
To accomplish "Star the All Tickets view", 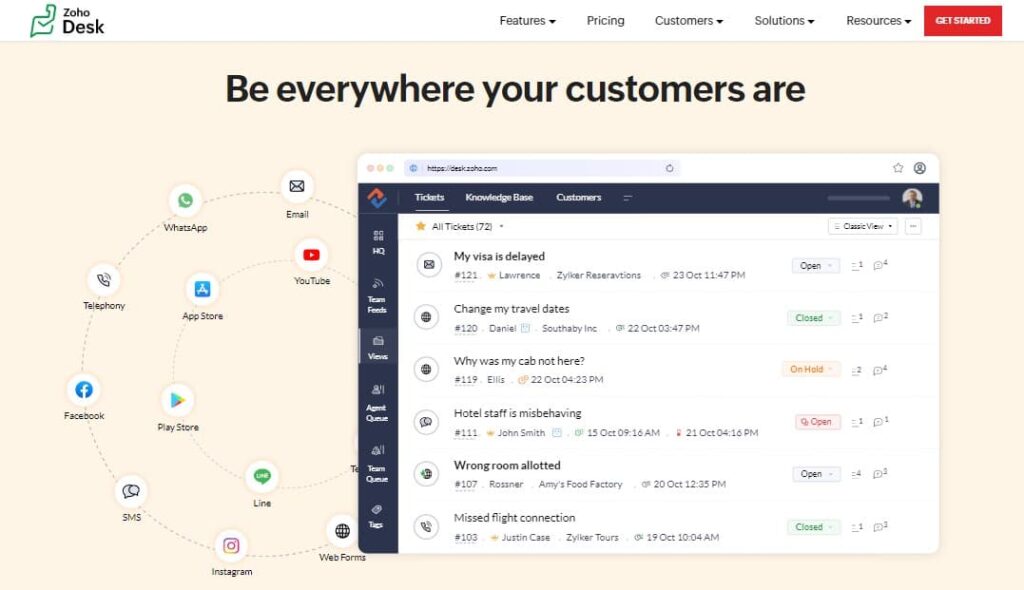I will pyautogui.click(x=421, y=226).
